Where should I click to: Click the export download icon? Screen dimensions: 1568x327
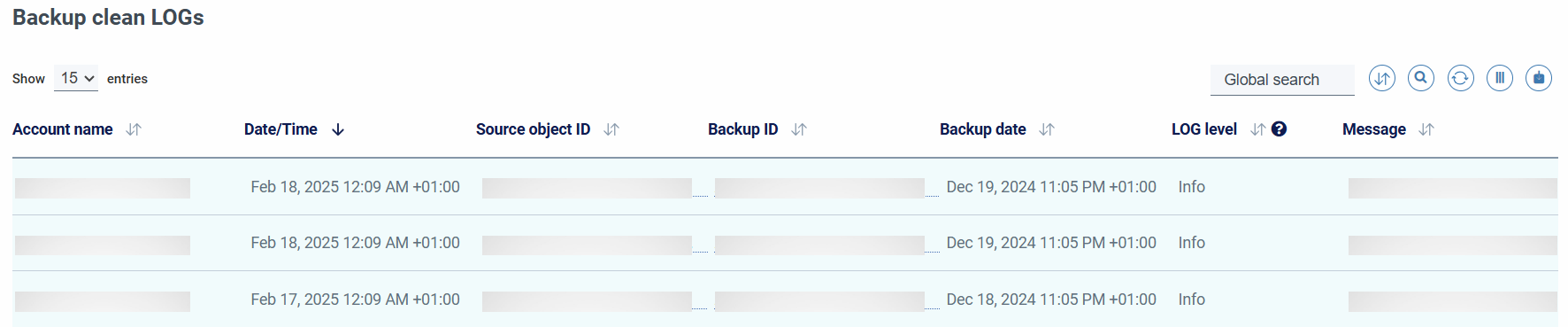coord(1539,78)
